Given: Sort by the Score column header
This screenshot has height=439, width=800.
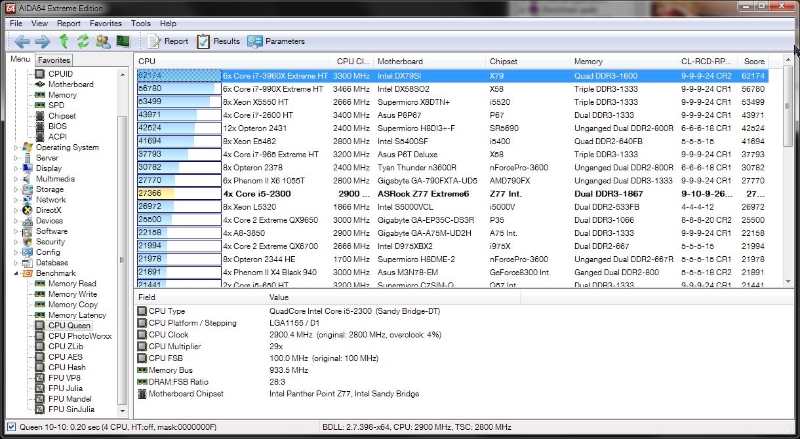Looking at the screenshot, I should [754, 61].
